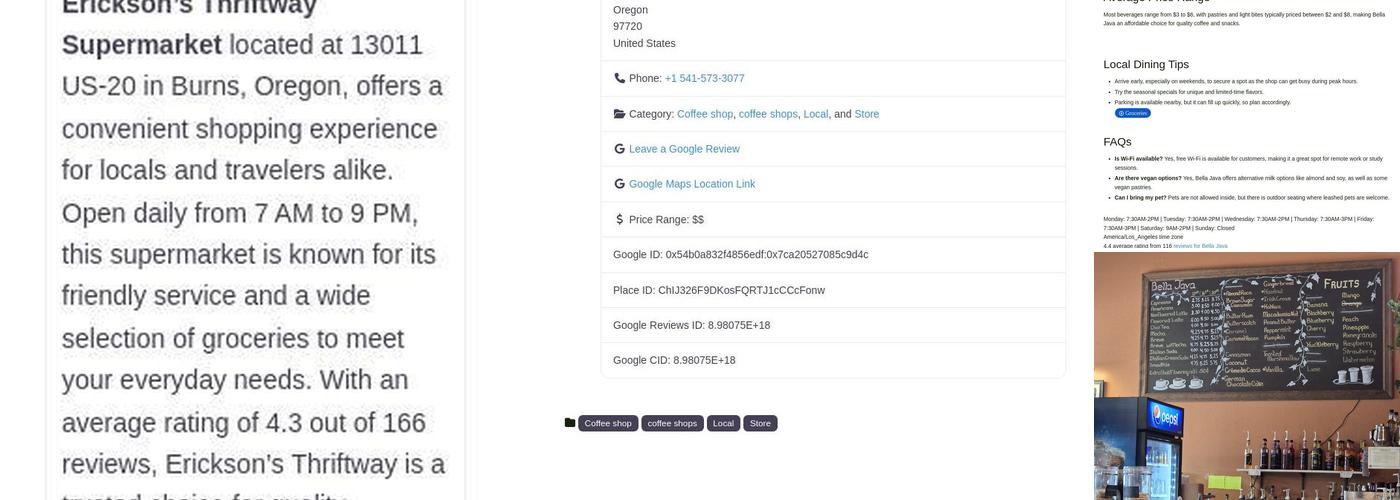The height and width of the screenshot is (500, 1400).
Task: Open the Leave a Google Review link
Action: (x=684, y=149)
